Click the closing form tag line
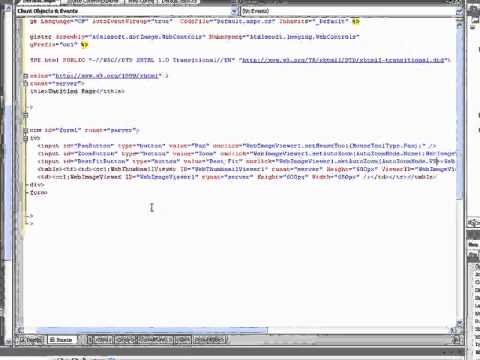The width and height of the screenshot is (480, 360). point(39,193)
